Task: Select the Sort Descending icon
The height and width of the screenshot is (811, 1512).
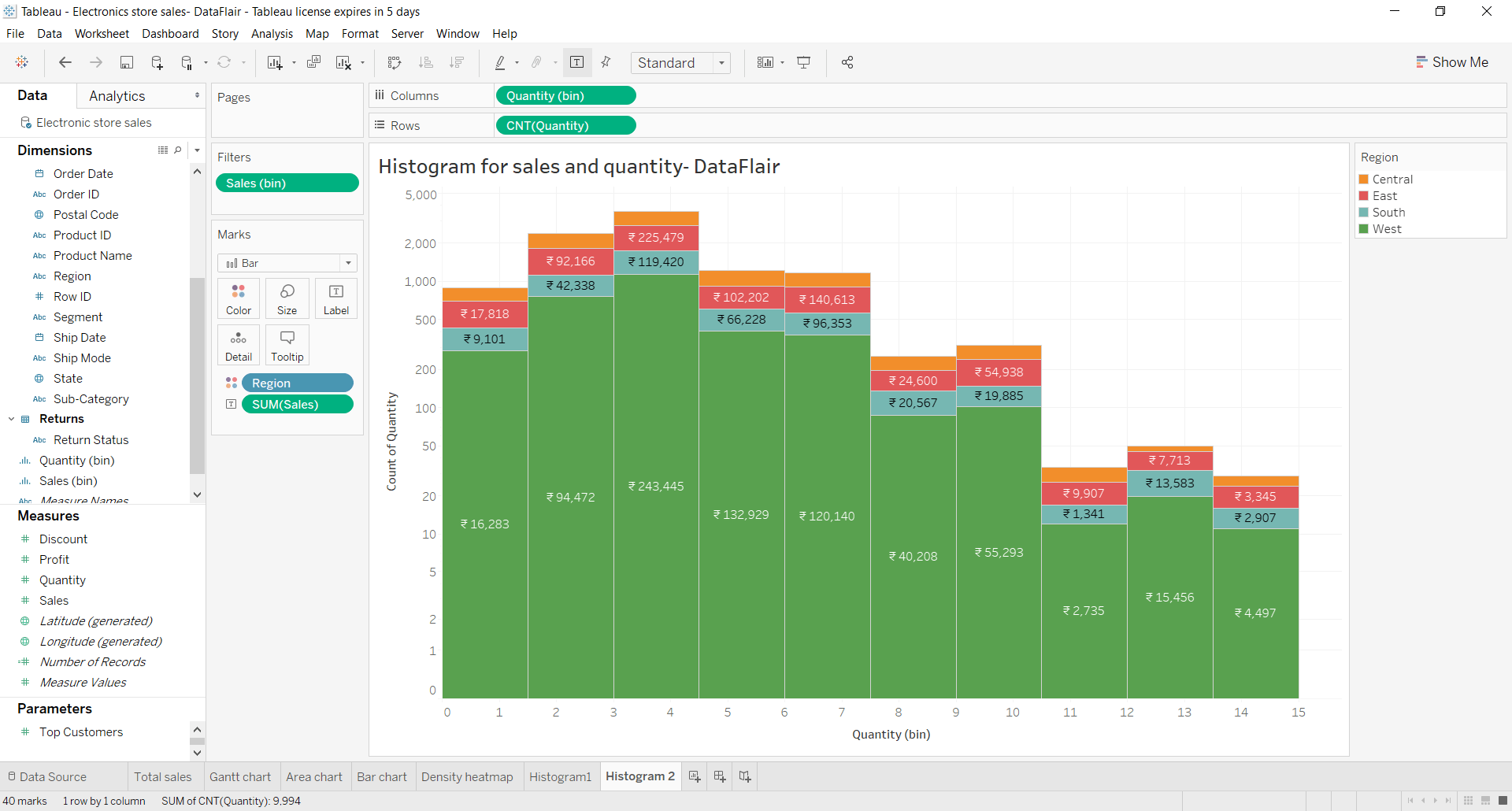Action: point(457,62)
